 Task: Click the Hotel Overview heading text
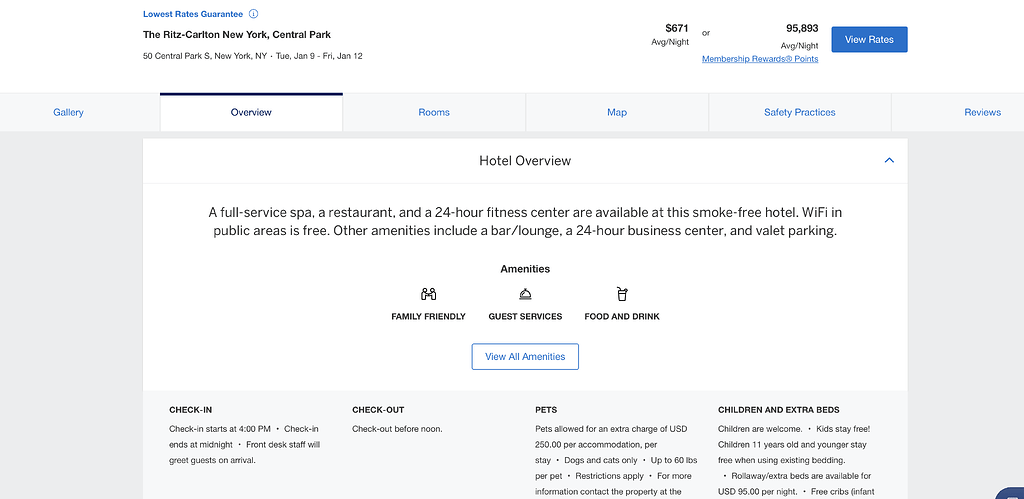(525, 160)
